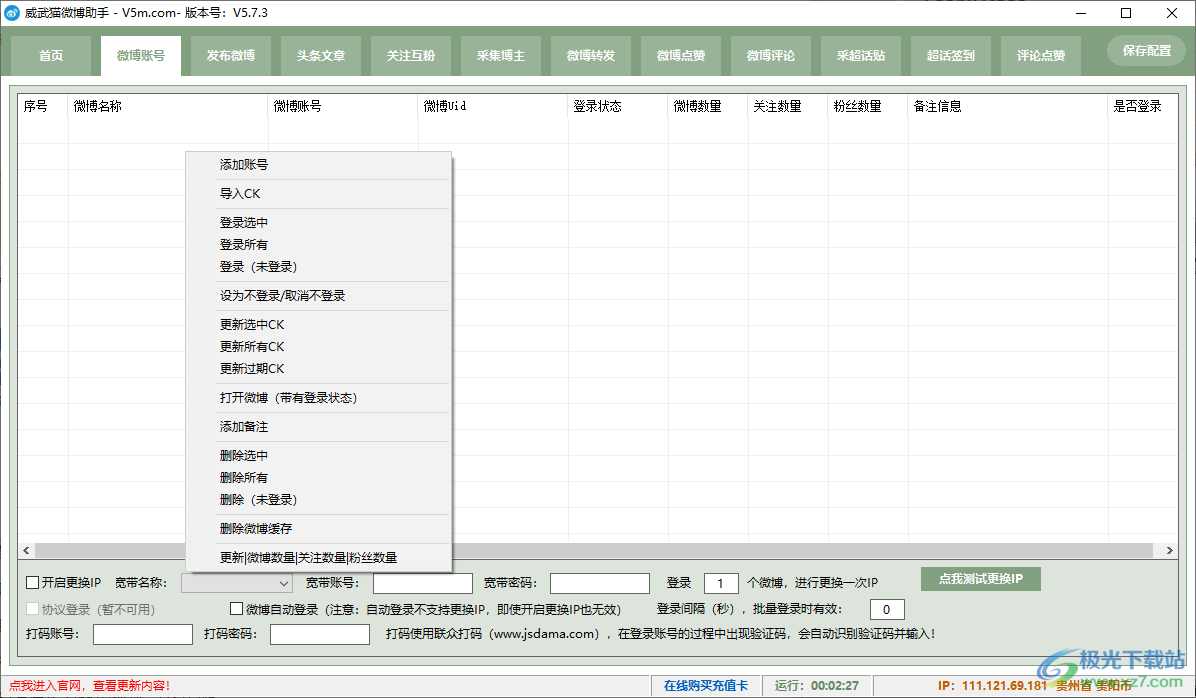Screen dimensions: 1196x698
Task: Click the horizontal scrollbar right arrow
Action: 1169,551
